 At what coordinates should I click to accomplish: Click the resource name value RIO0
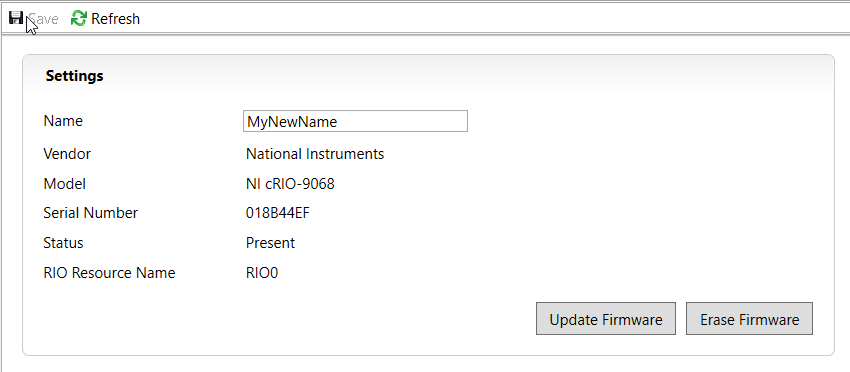tap(262, 273)
